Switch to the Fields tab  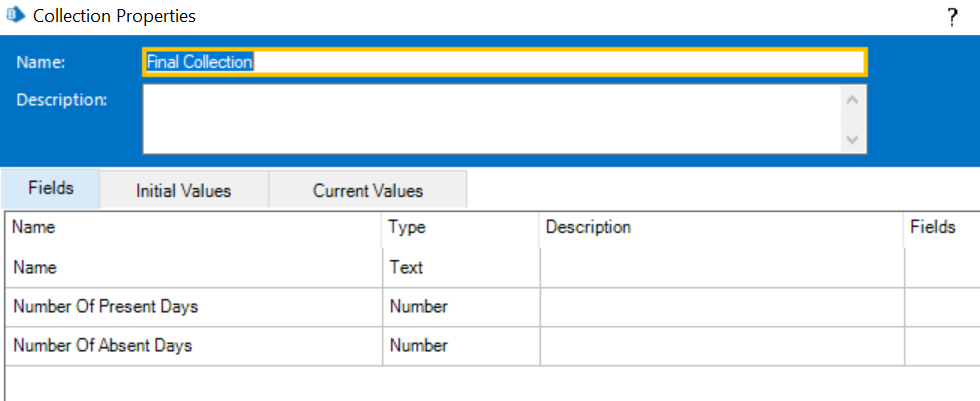click(50, 189)
